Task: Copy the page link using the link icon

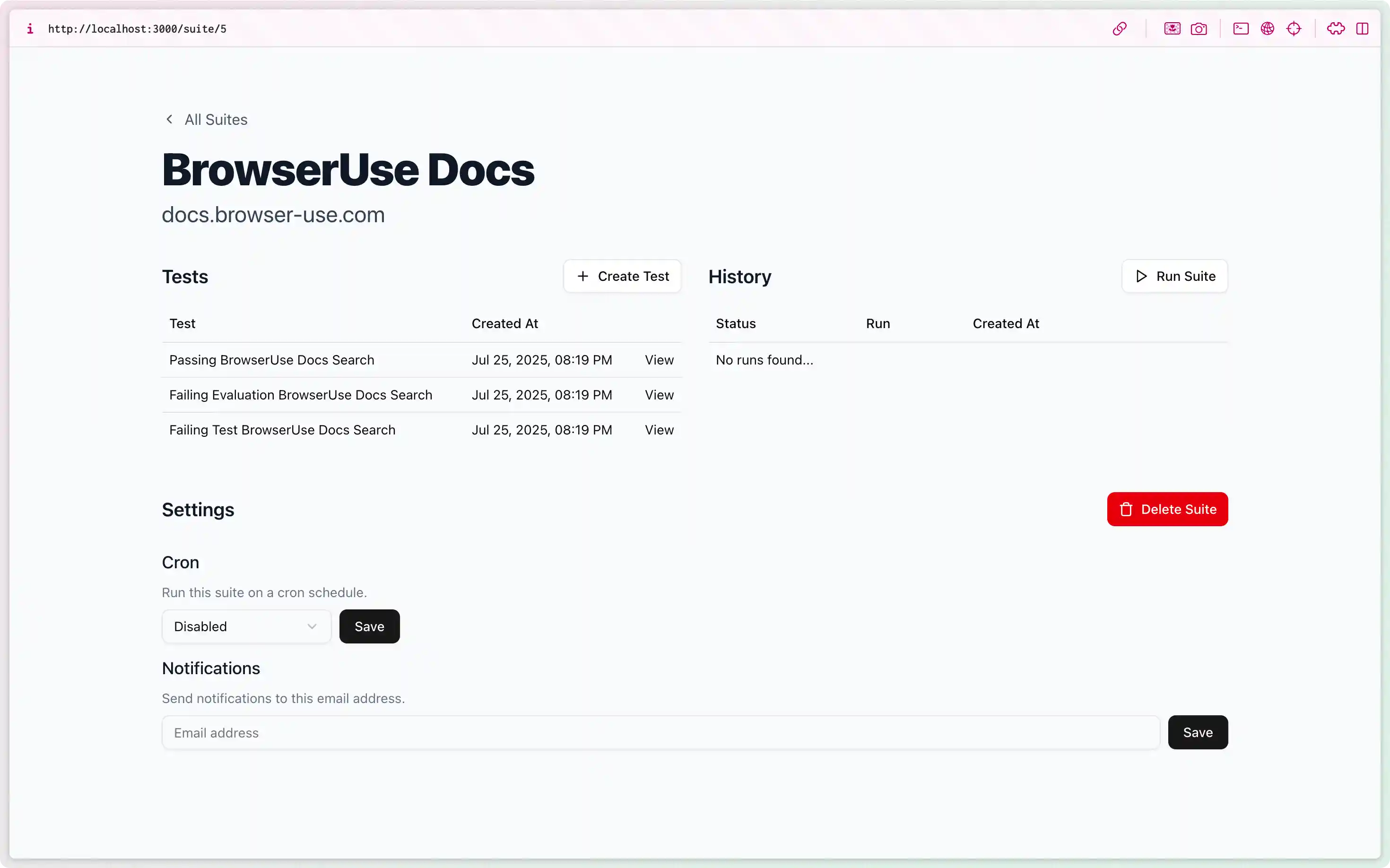Action: tap(1120, 28)
